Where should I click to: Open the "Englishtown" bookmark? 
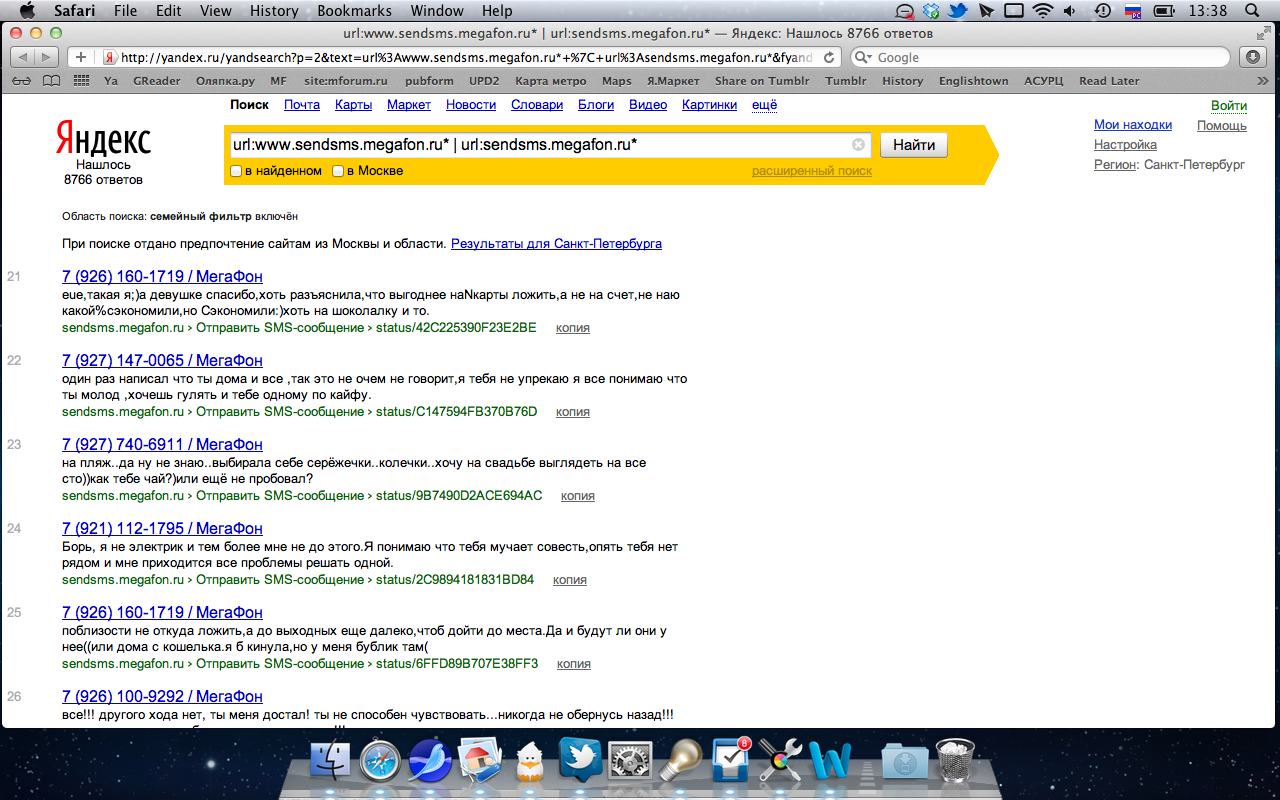point(973,81)
